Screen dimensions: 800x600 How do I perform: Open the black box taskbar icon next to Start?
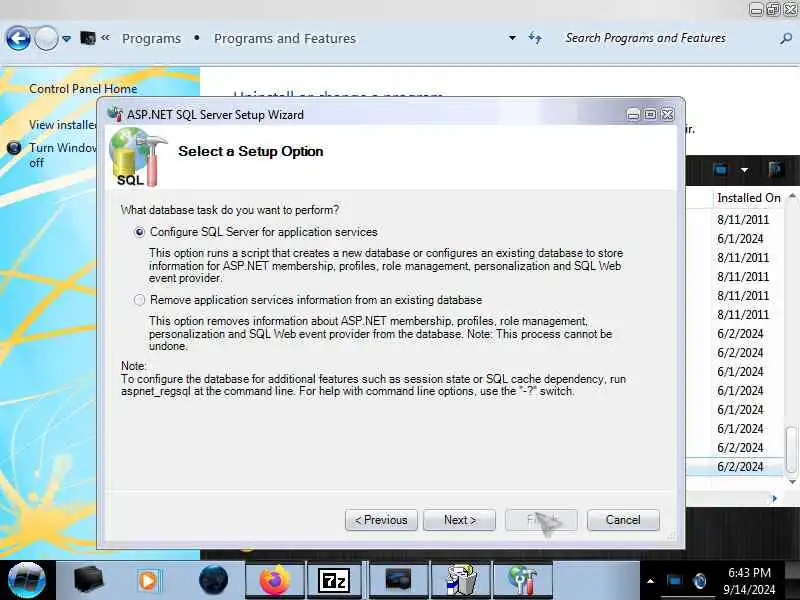pyautogui.click(x=88, y=580)
